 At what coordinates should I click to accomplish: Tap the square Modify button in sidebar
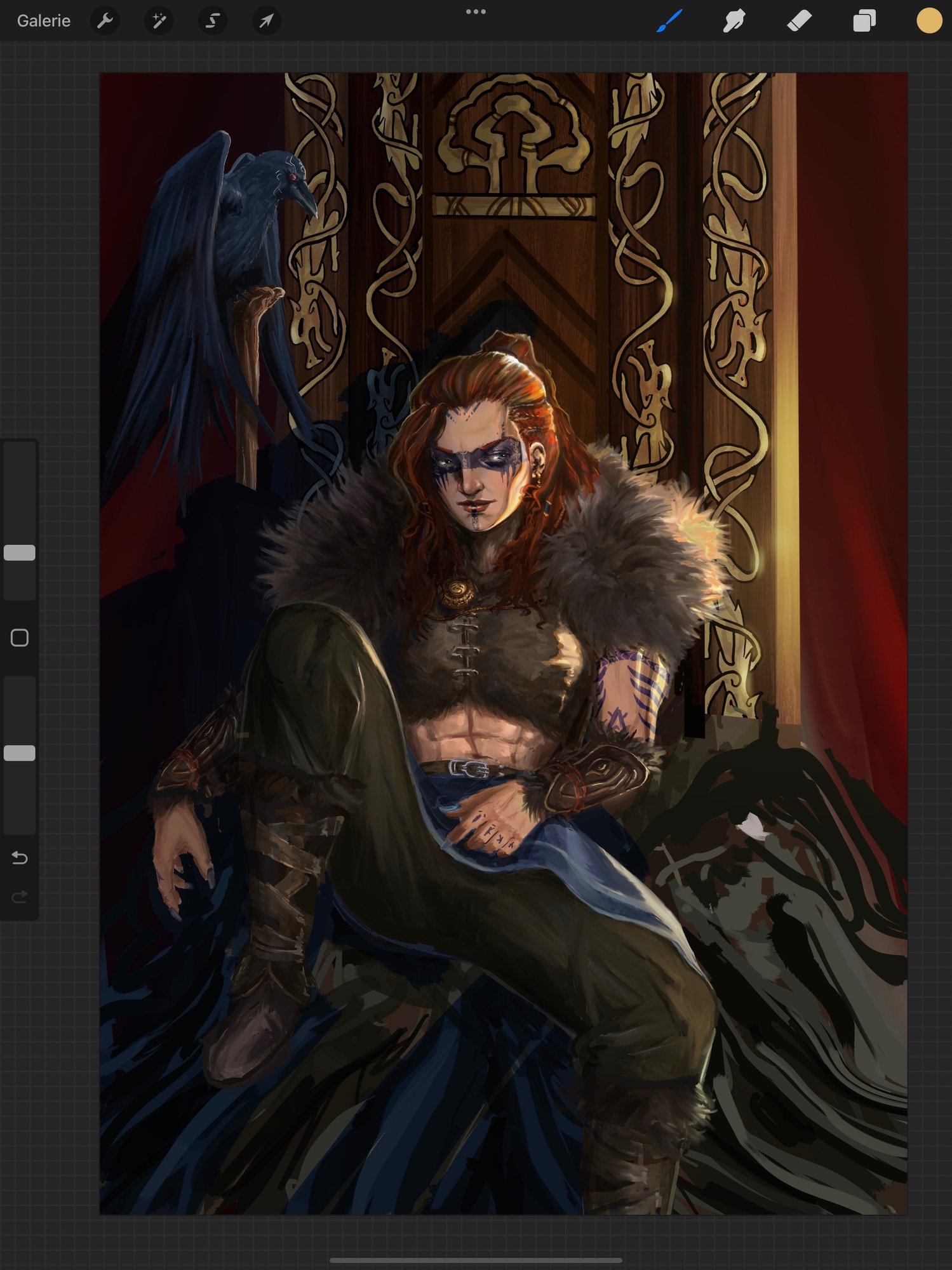coord(20,638)
